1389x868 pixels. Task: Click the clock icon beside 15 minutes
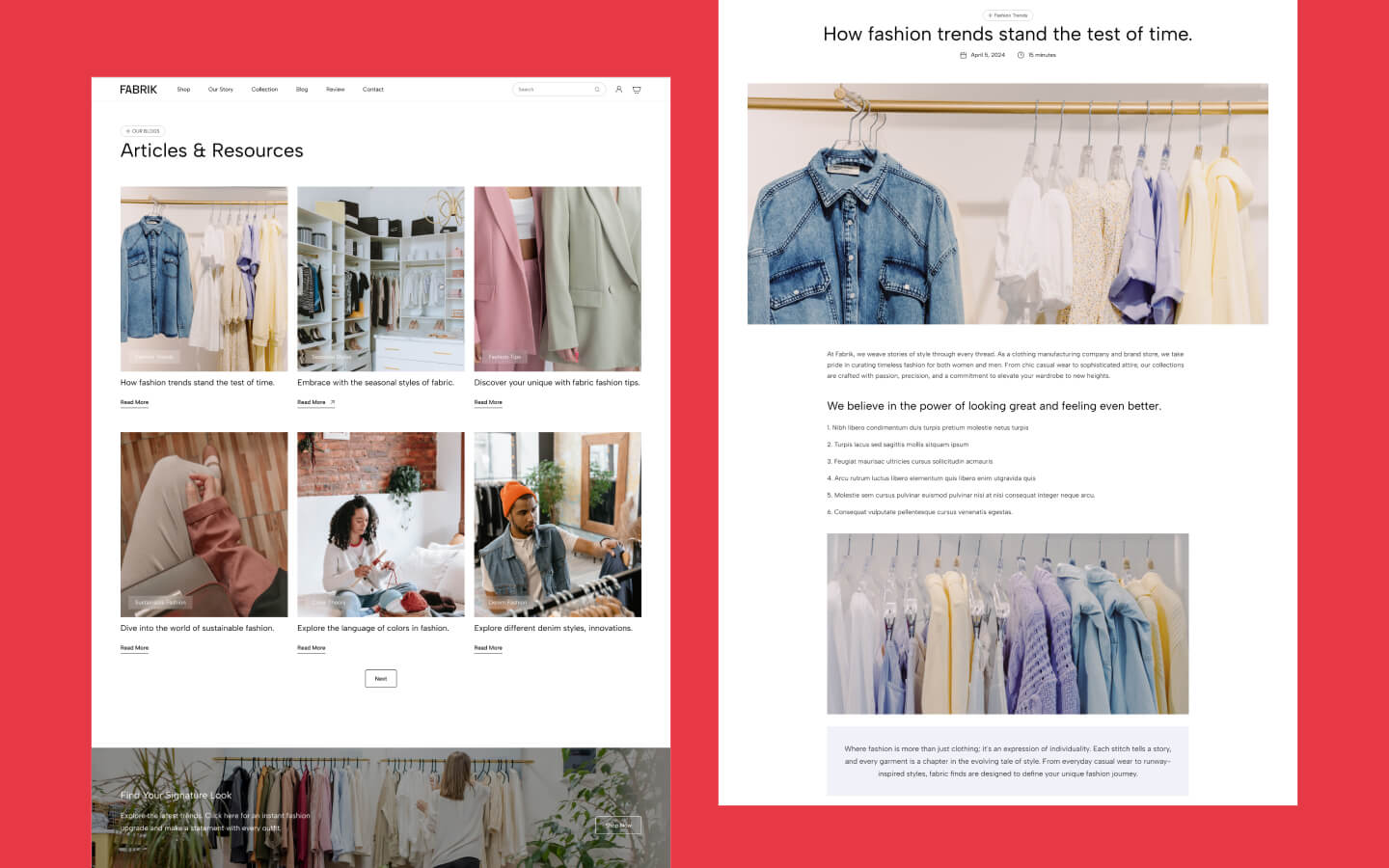pyautogui.click(x=1021, y=55)
